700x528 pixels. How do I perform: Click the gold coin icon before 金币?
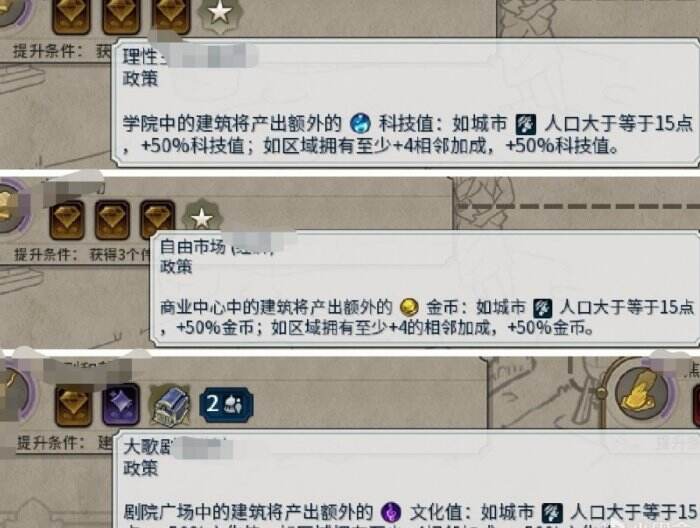coord(409,307)
